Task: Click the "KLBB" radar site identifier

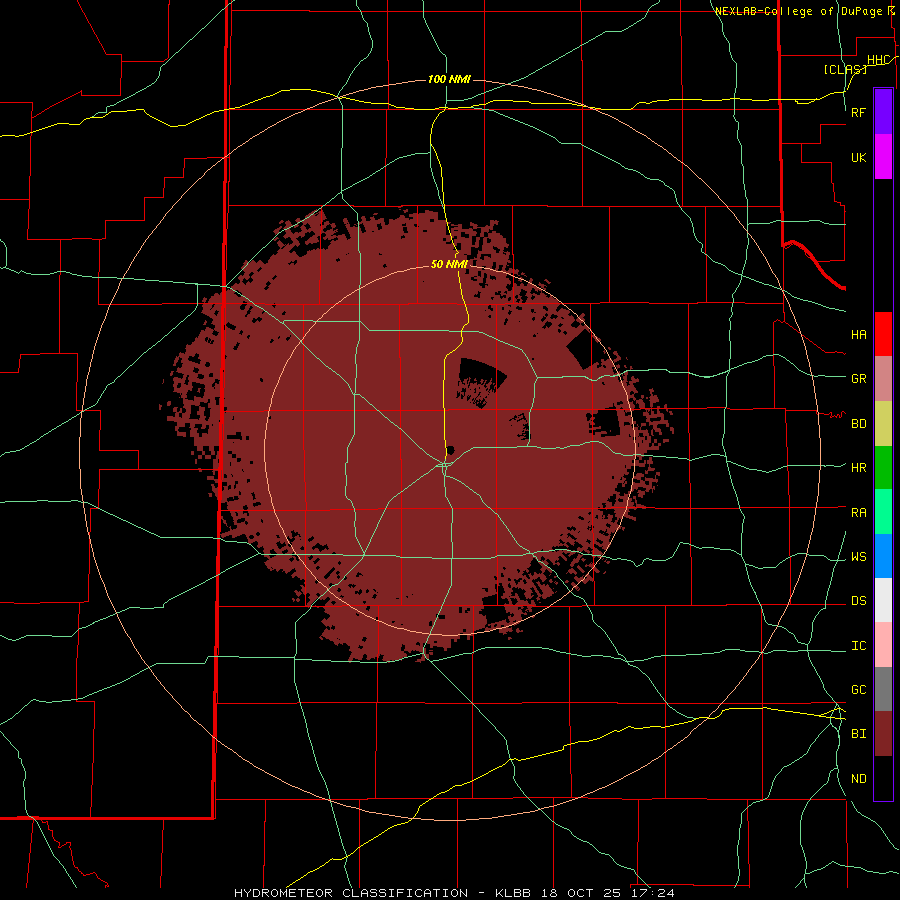Action: click(513, 893)
